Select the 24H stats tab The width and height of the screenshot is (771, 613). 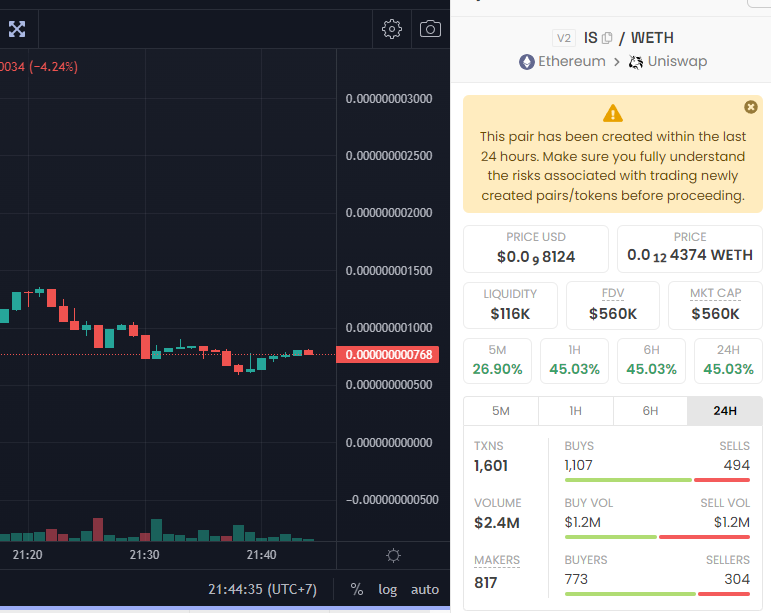pyautogui.click(x=725, y=411)
